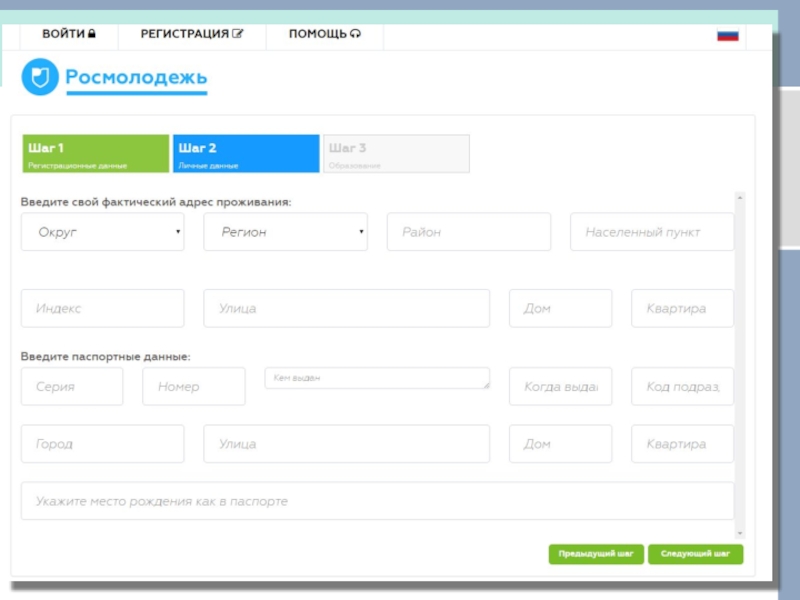Screen dimensions: 800x600
Task: Focus the Населенный пункт field
Action: click(651, 232)
